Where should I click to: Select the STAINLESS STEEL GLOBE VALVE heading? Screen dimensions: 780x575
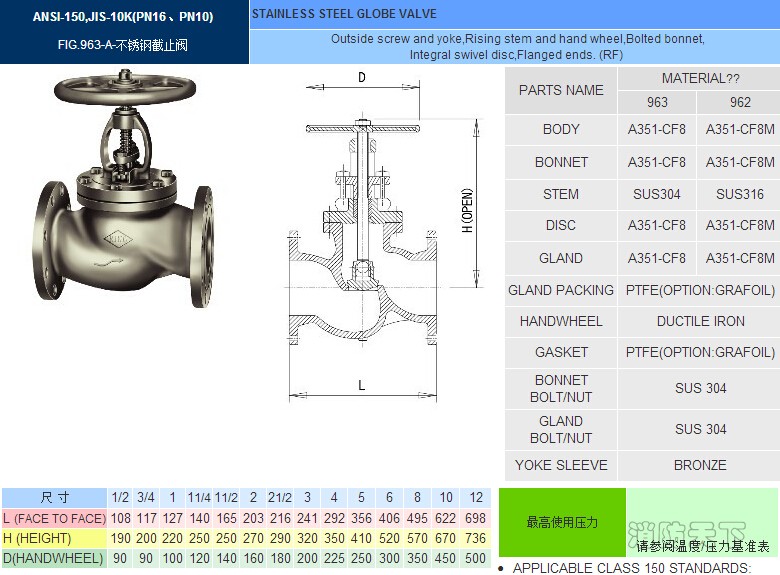[344, 15]
